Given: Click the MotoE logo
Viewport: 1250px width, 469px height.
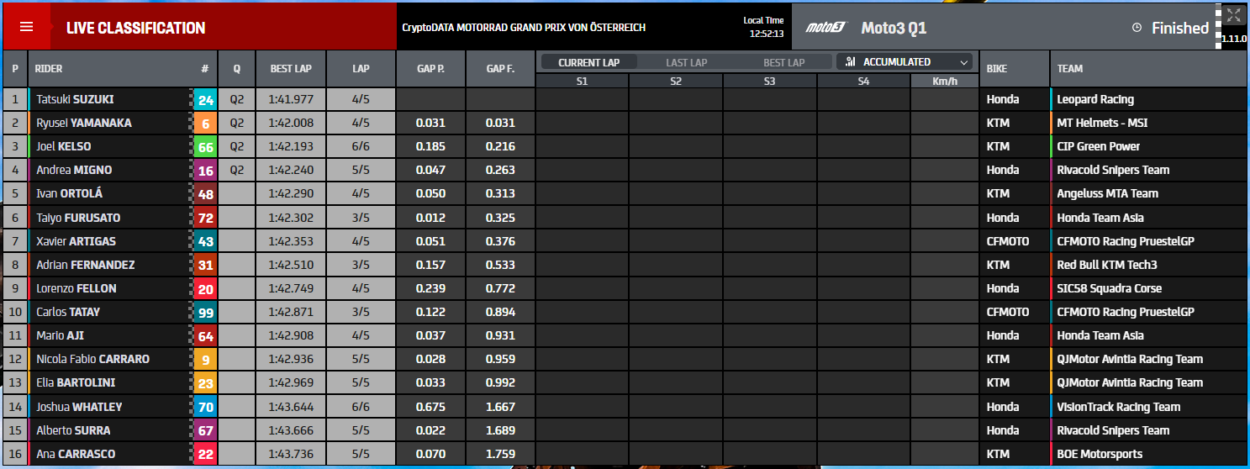Looking at the screenshot, I should click(825, 28).
